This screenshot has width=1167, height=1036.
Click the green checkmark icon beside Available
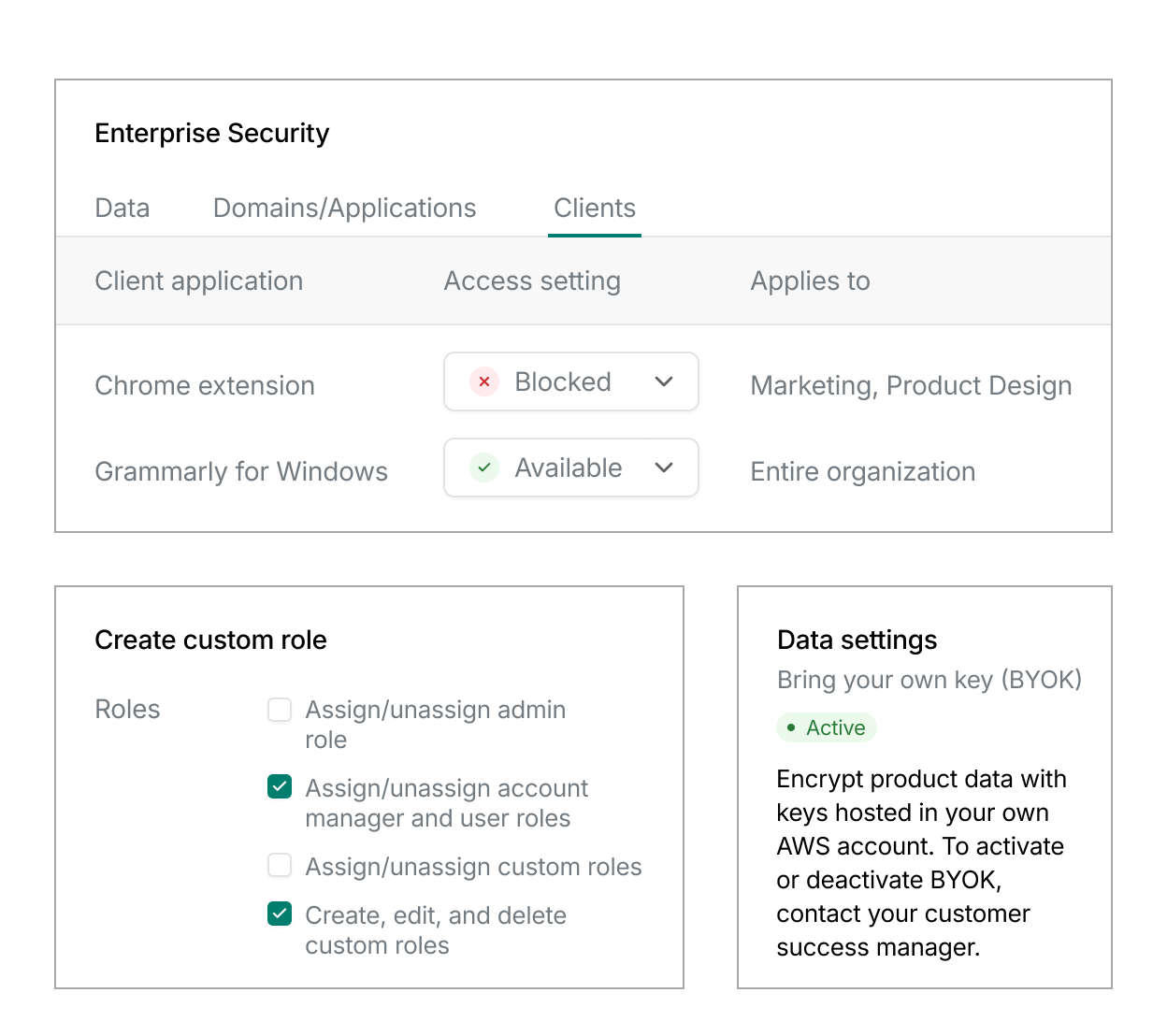point(483,468)
